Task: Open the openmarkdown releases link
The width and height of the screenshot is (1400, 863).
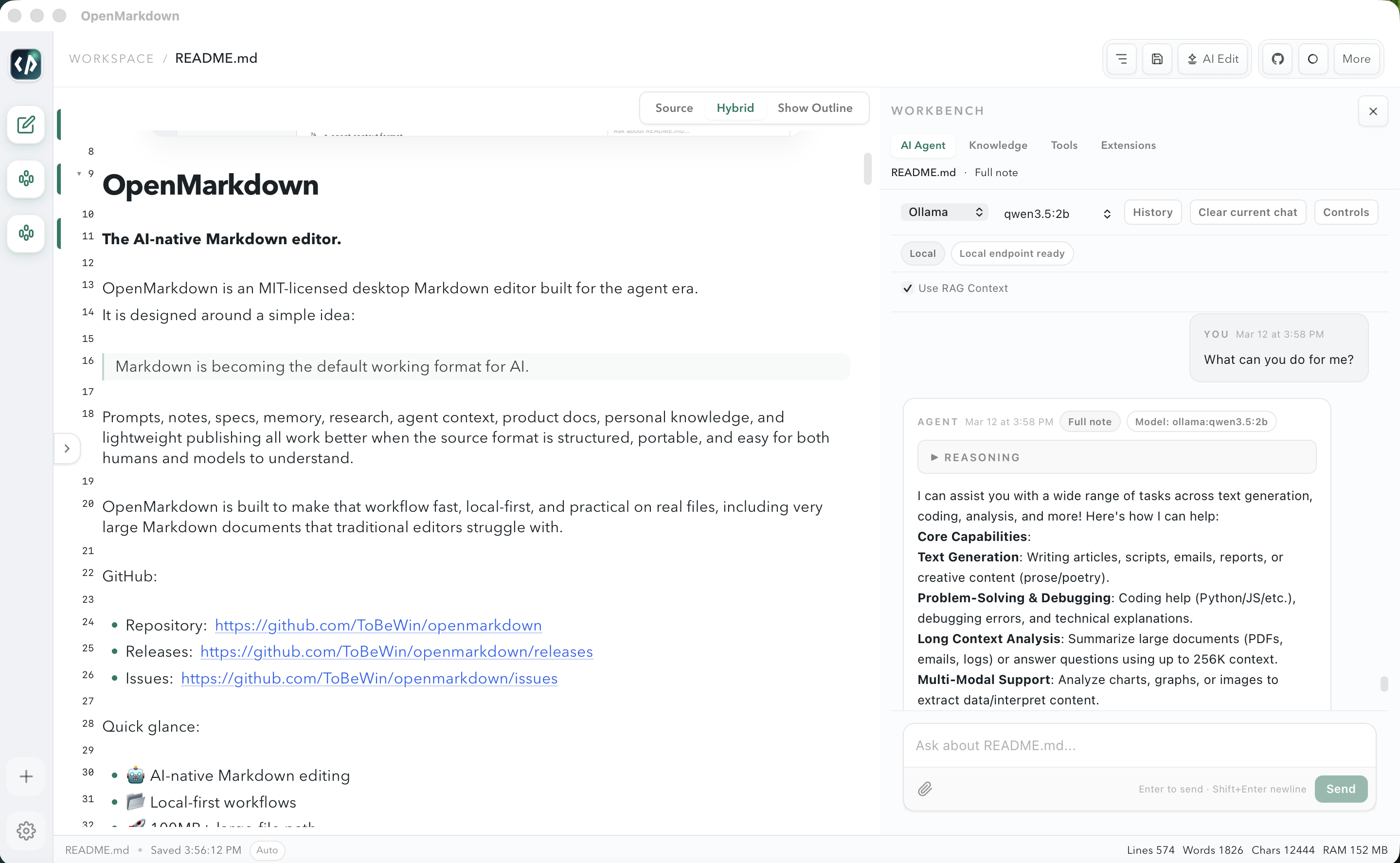Action: click(396, 651)
